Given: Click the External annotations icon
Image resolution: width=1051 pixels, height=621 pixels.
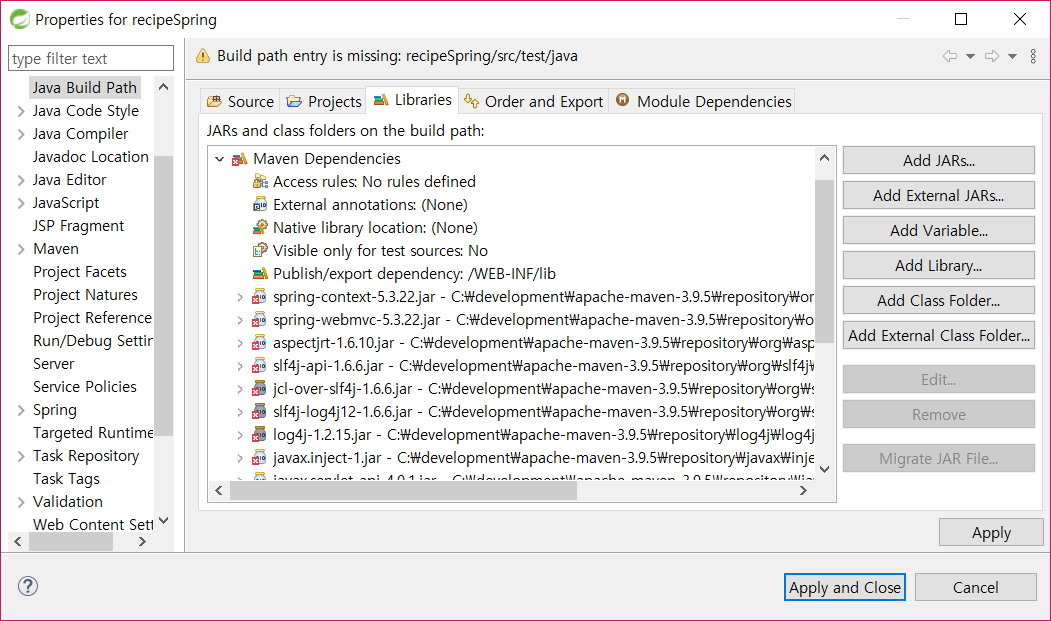Looking at the screenshot, I should pyautogui.click(x=260, y=205).
